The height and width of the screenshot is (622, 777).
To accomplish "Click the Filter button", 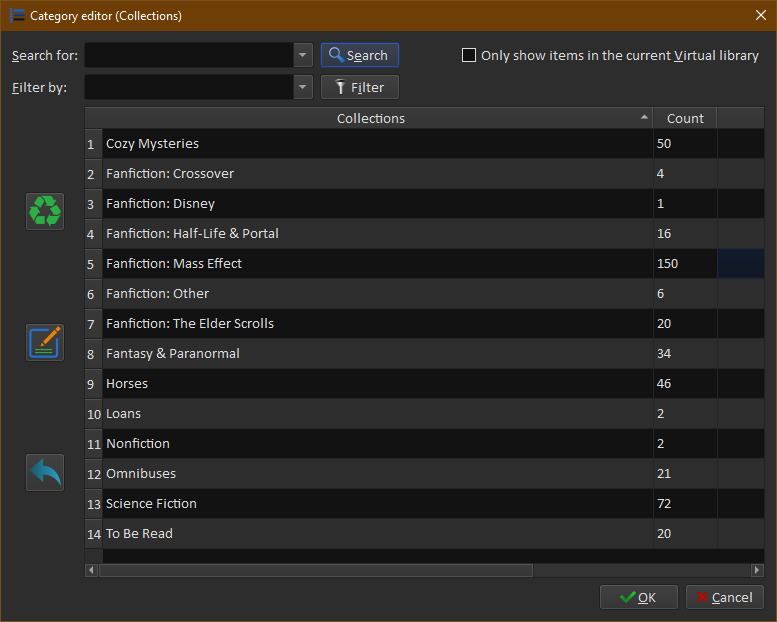I will click(360, 87).
